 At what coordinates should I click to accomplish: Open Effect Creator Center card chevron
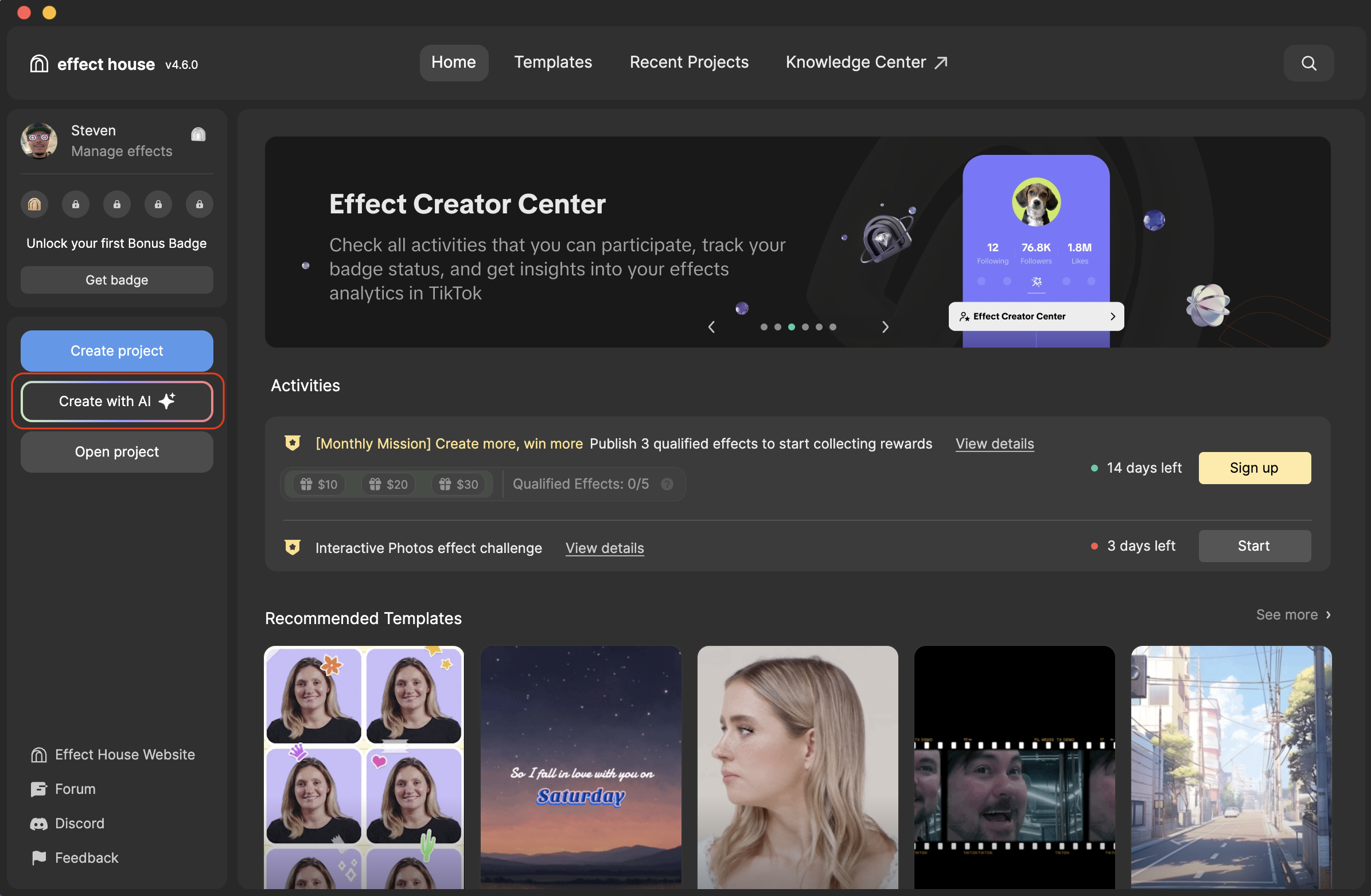pyautogui.click(x=1112, y=316)
